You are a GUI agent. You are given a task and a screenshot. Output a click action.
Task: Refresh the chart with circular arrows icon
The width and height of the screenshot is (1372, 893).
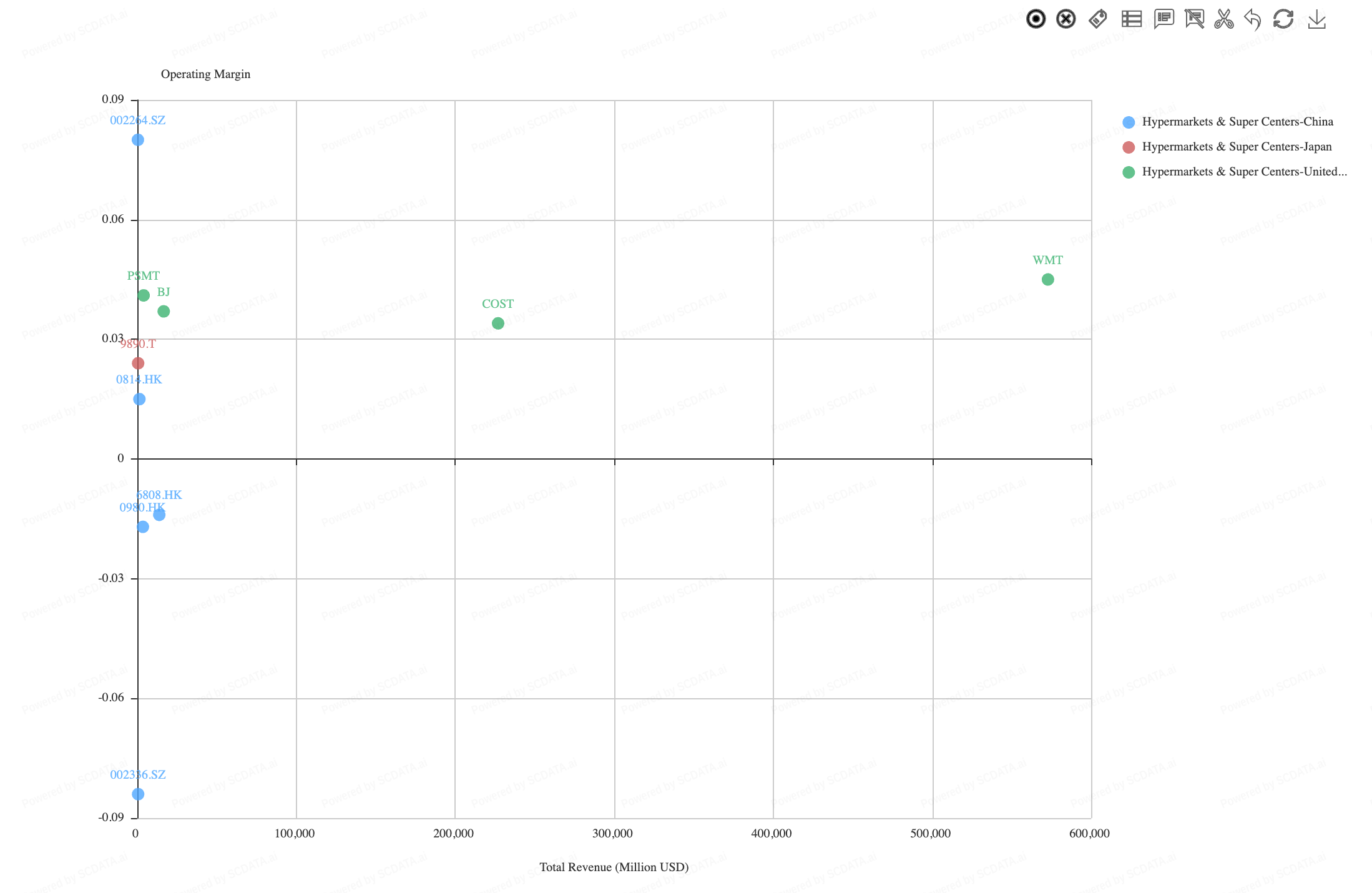(x=1283, y=19)
